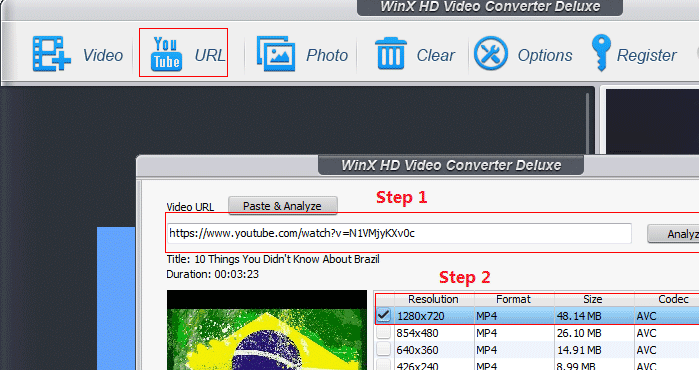Click the main window vertical scrollbar
699x370 pixels.
(x=588, y=123)
